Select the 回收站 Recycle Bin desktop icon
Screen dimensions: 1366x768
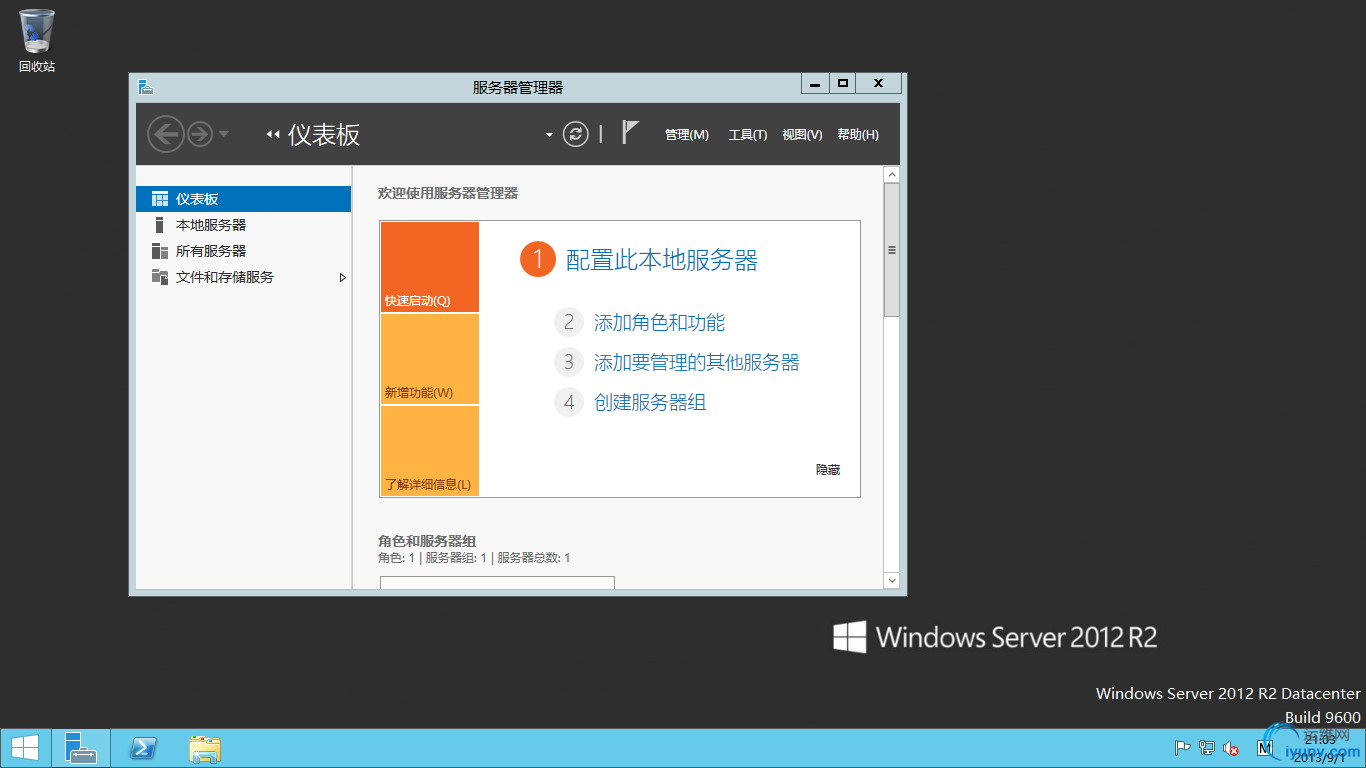[37, 41]
